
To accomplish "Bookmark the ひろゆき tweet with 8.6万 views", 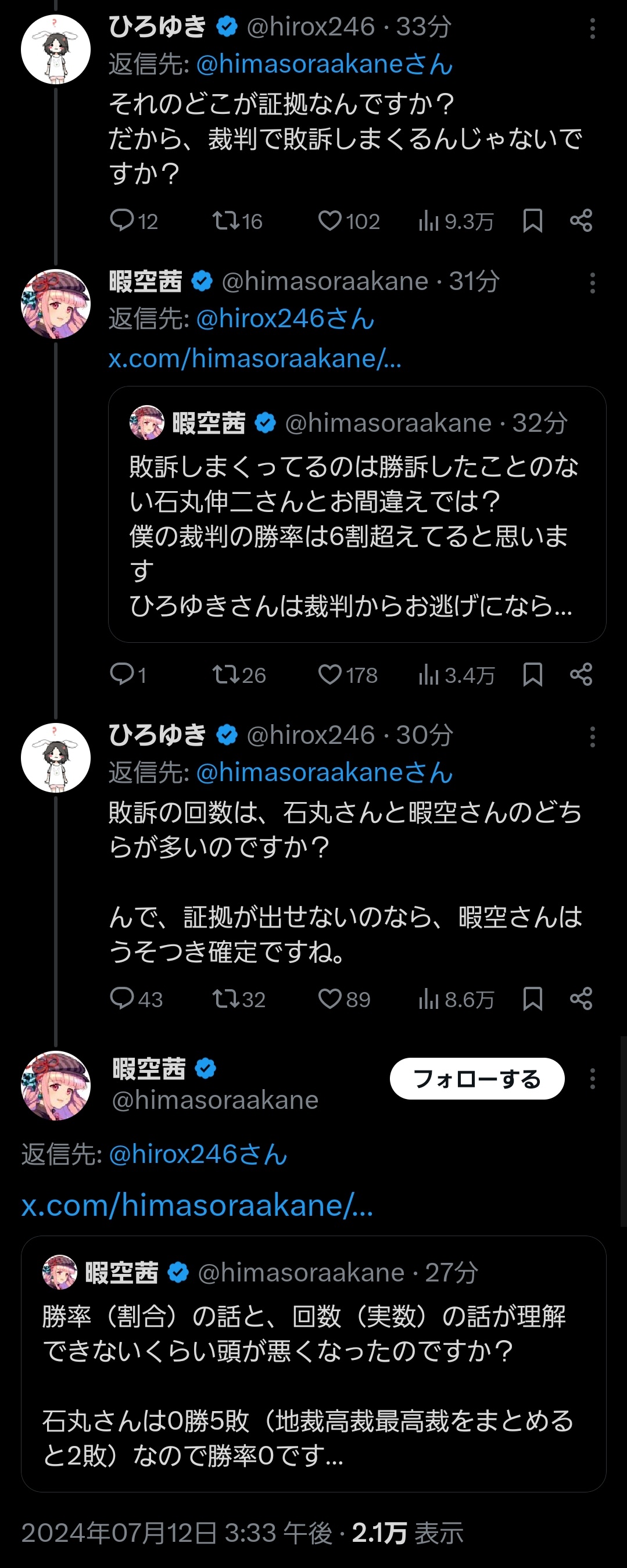I will point(533,999).
